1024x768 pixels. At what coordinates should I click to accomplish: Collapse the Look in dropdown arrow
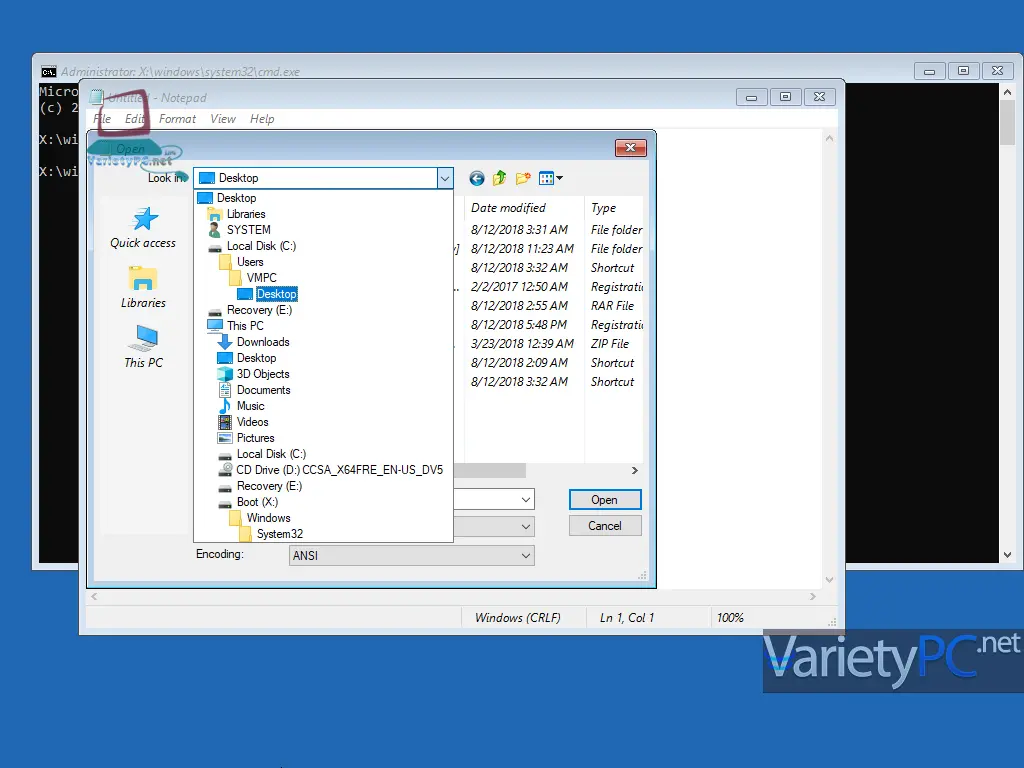(445, 178)
